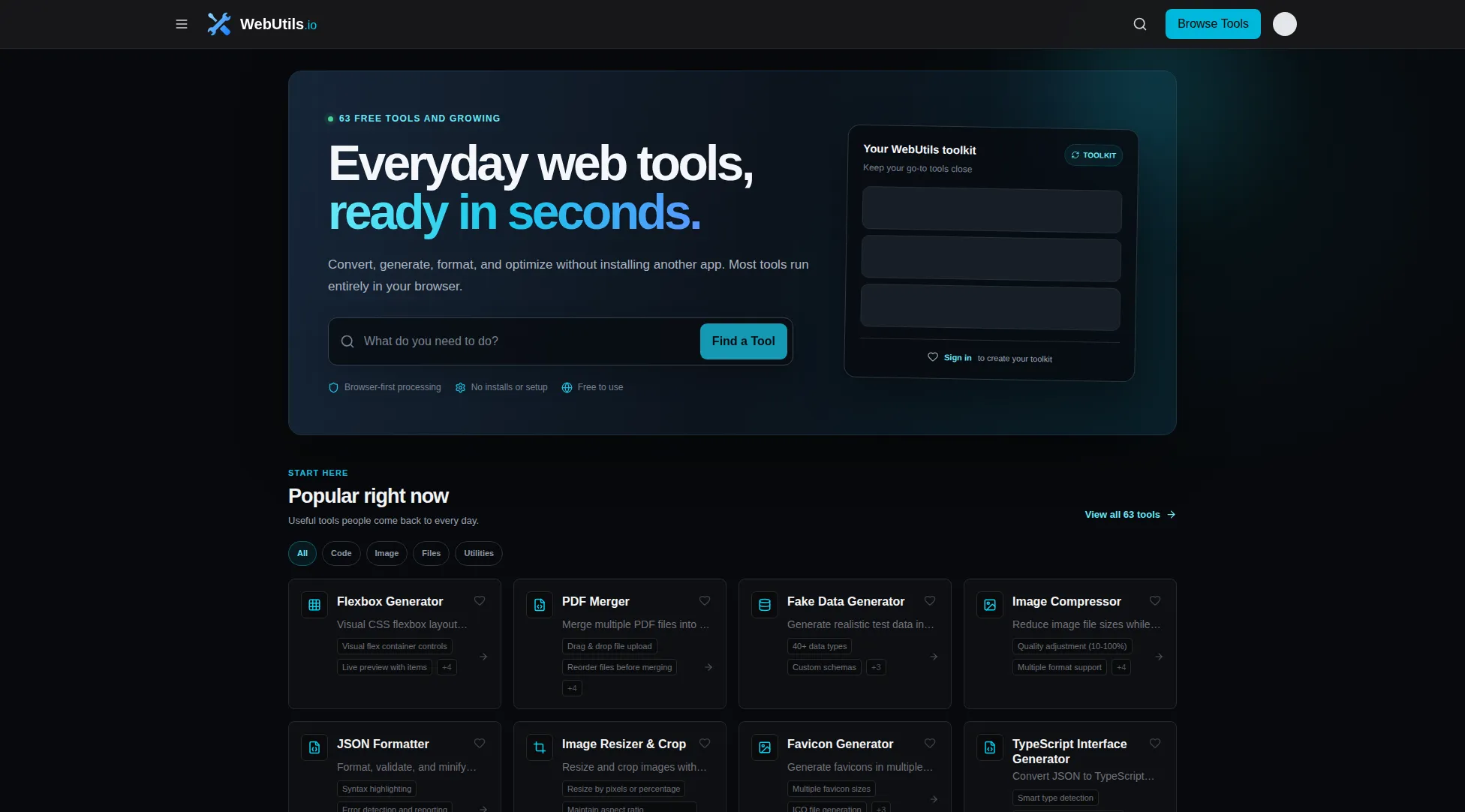The height and width of the screenshot is (812, 1465).
Task: Open Favicon Generator via its arrow
Action: point(934,799)
